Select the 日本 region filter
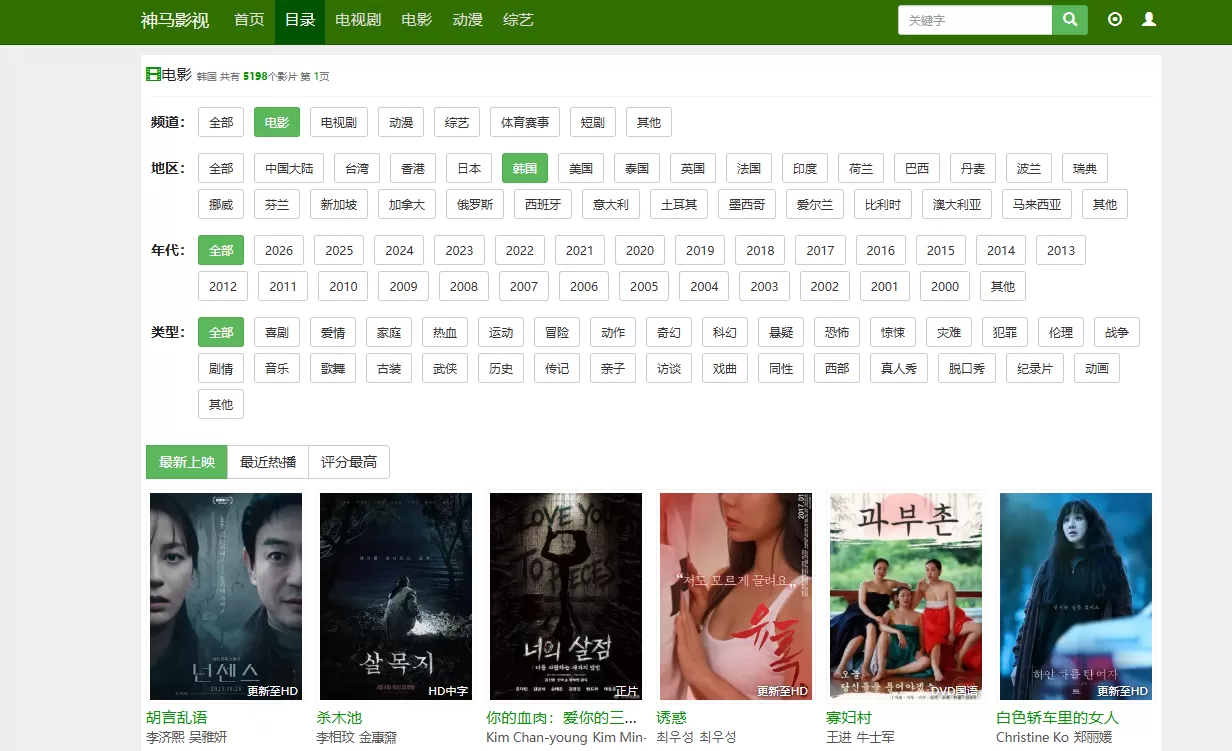 469,168
